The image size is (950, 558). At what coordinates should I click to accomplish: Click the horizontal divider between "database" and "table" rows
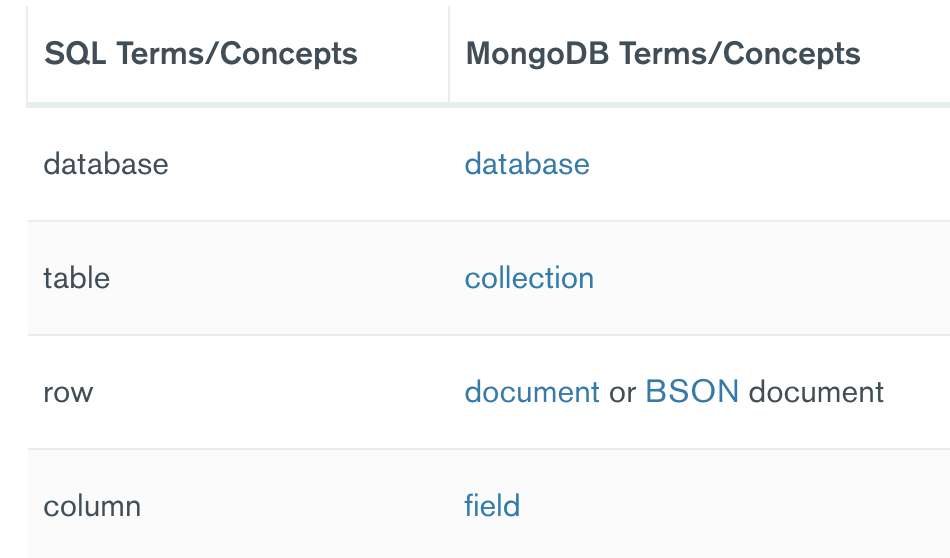(488, 221)
